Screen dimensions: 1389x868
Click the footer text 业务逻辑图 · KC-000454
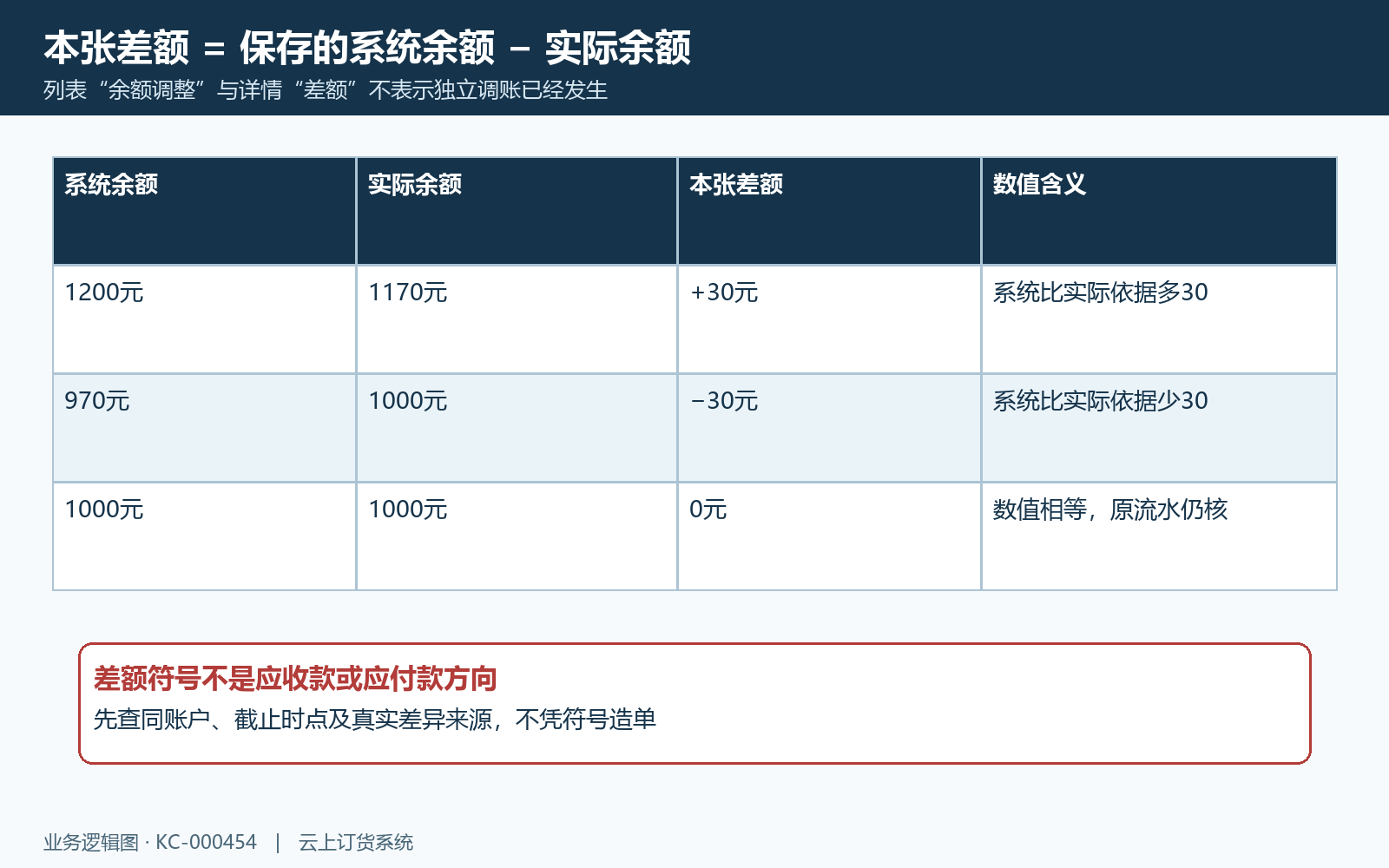[x=150, y=842]
